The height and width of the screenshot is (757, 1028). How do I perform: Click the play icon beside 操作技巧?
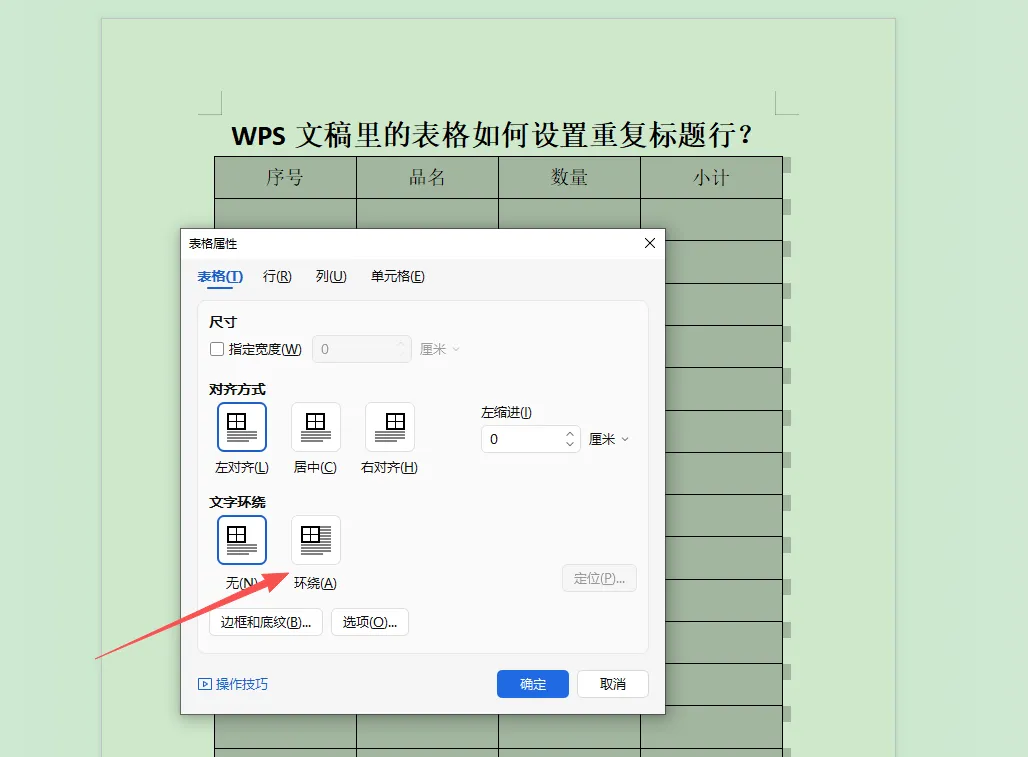[205, 684]
